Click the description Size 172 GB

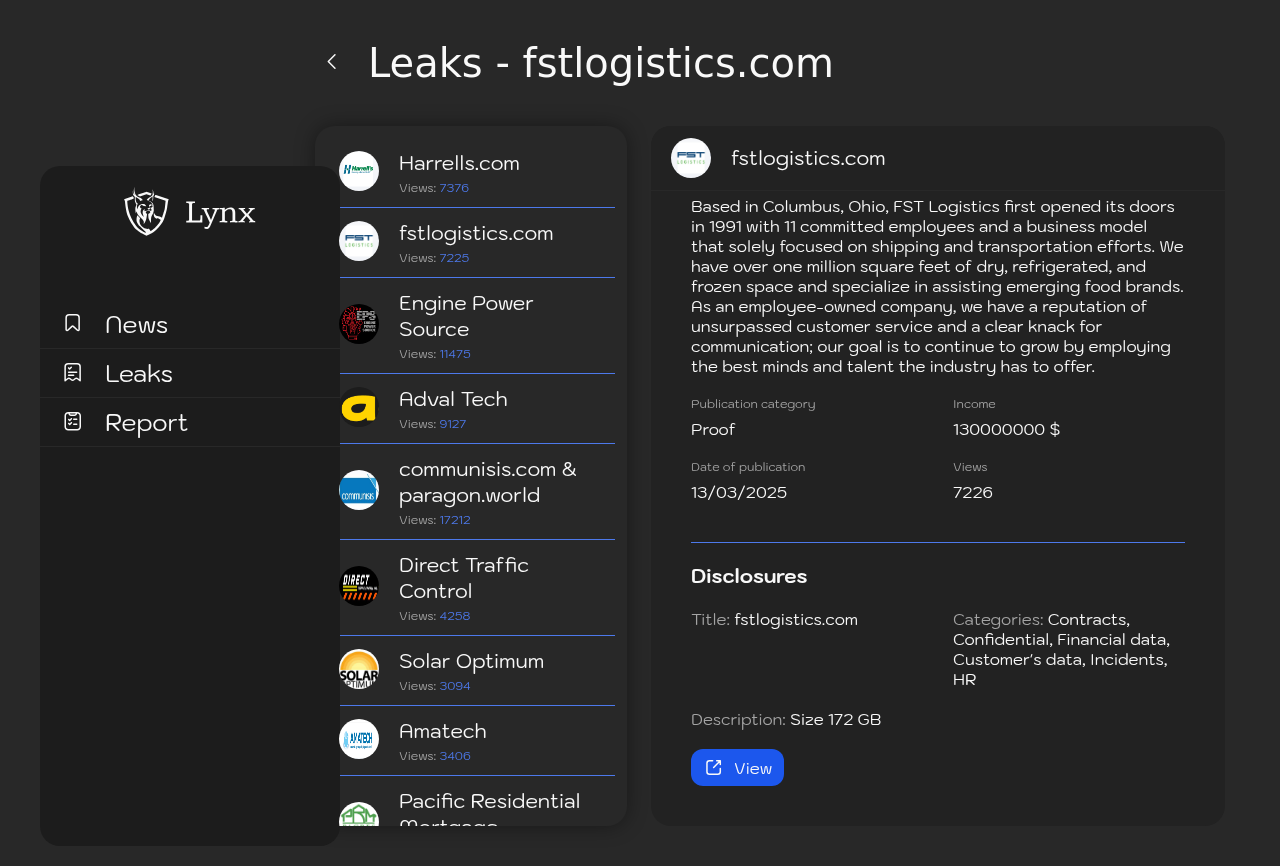[x=836, y=720]
